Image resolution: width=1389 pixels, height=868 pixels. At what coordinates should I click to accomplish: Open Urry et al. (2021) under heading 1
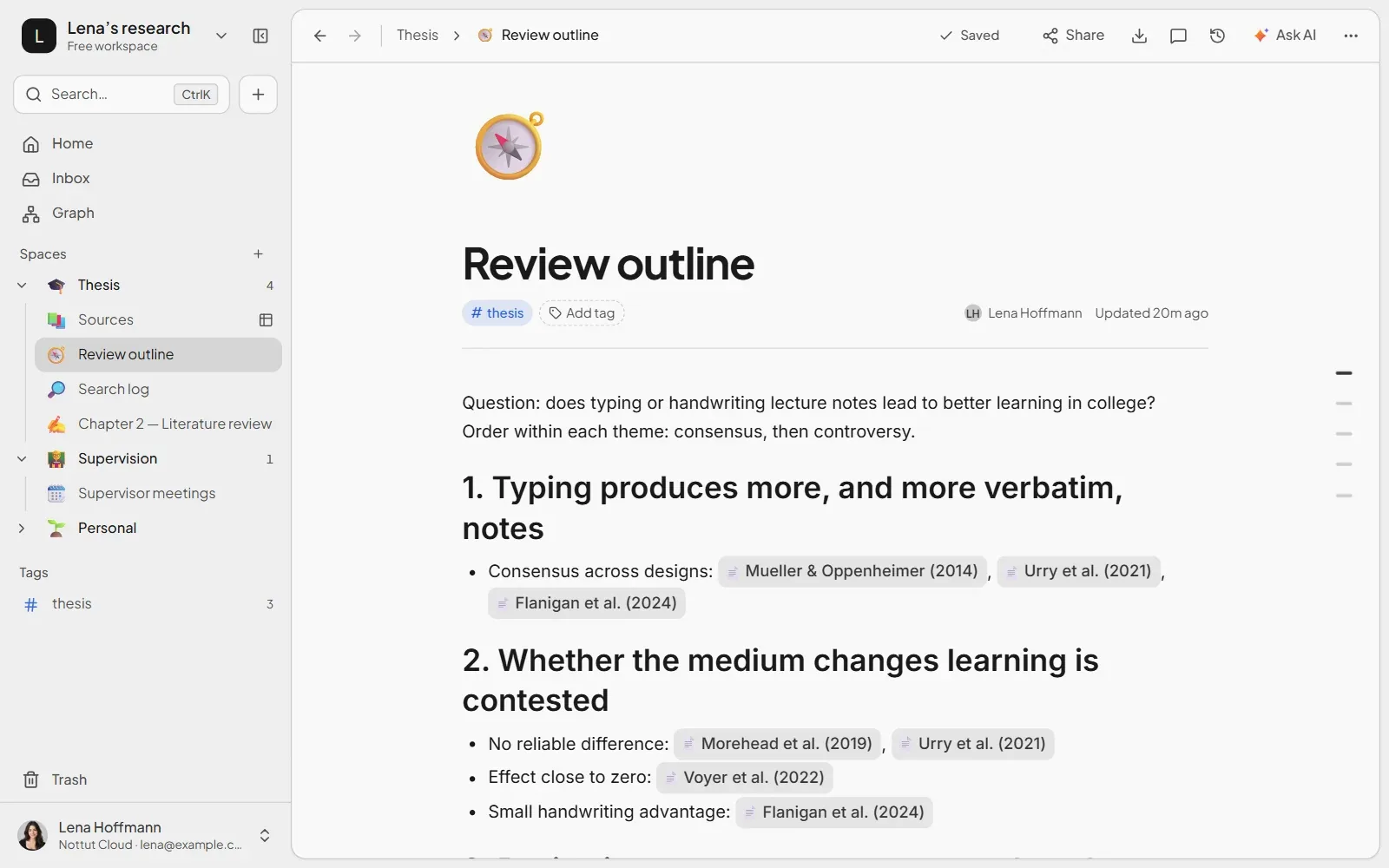click(1078, 571)
